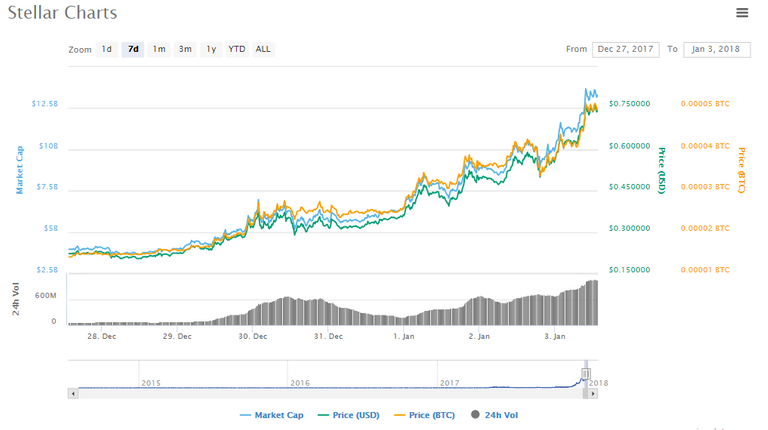The width and height of the screenshot is (768, 430).
Task: Click the navigator scrollbar right arrow
Action: click(593, 393)
